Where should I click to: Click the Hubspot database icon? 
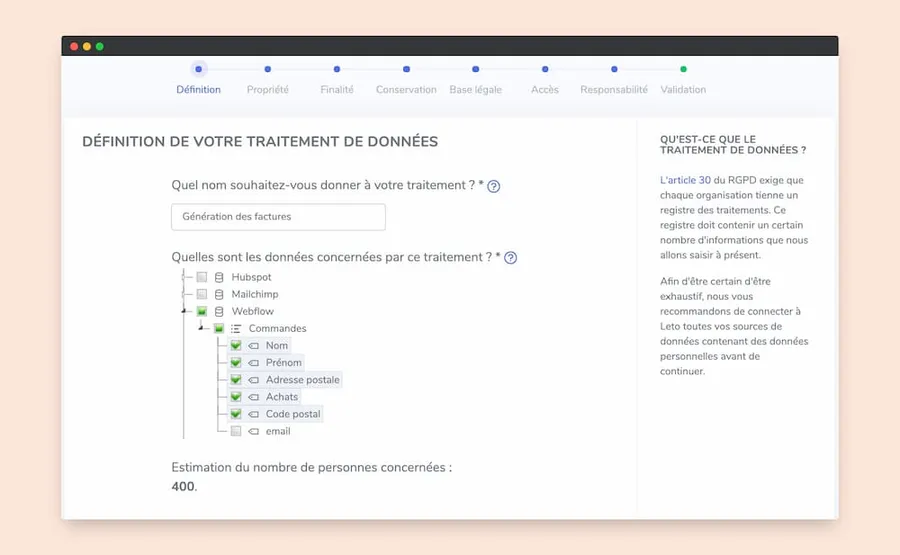[x=219, y=277]
